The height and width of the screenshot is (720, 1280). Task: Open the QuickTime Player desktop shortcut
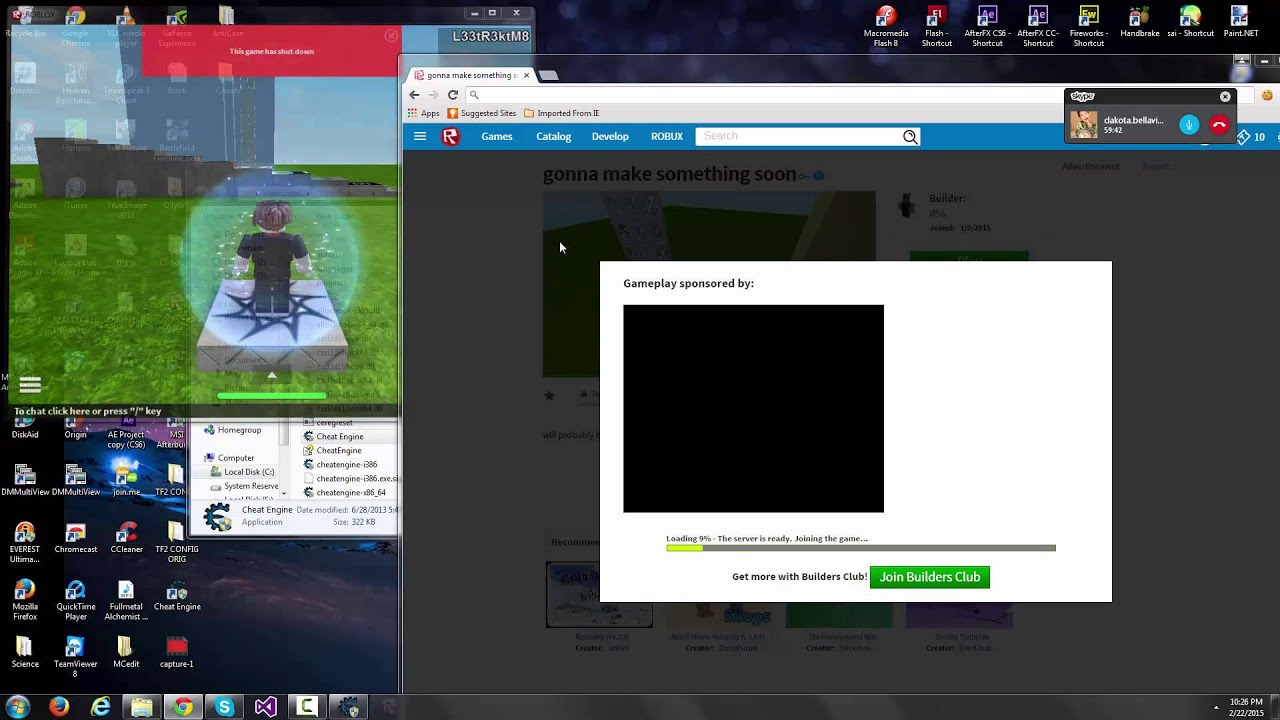tap(76, 600)
